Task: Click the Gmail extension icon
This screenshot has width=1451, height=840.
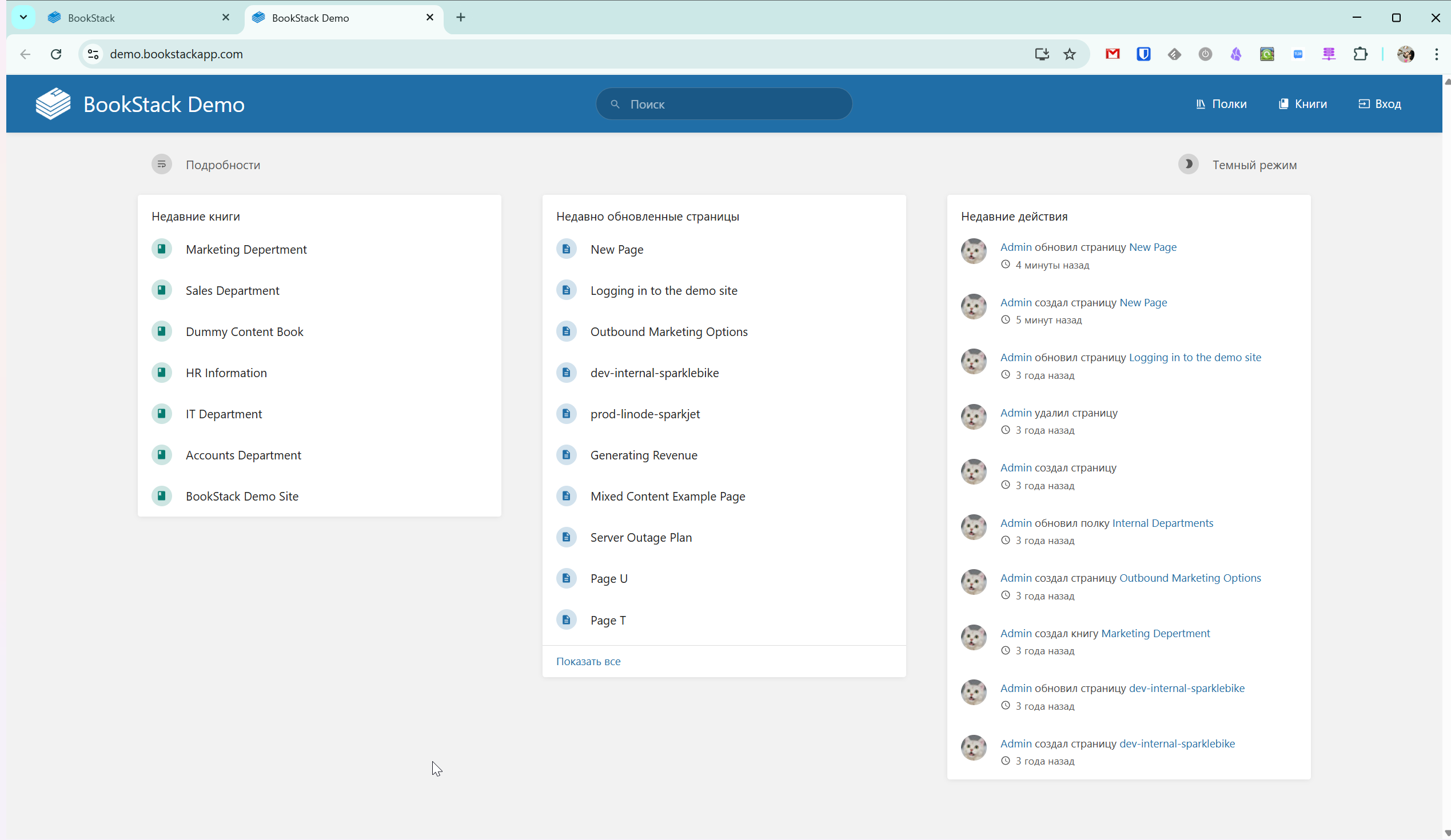Action: [x=1113, y=54]
